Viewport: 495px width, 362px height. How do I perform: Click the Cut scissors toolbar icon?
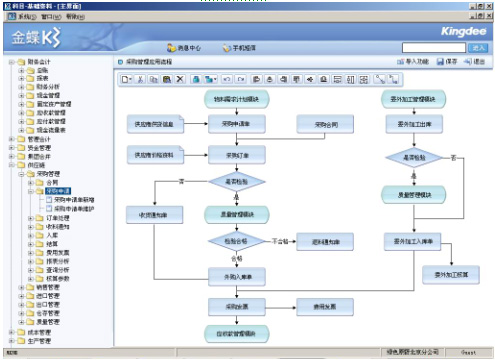tap(140, 79)
